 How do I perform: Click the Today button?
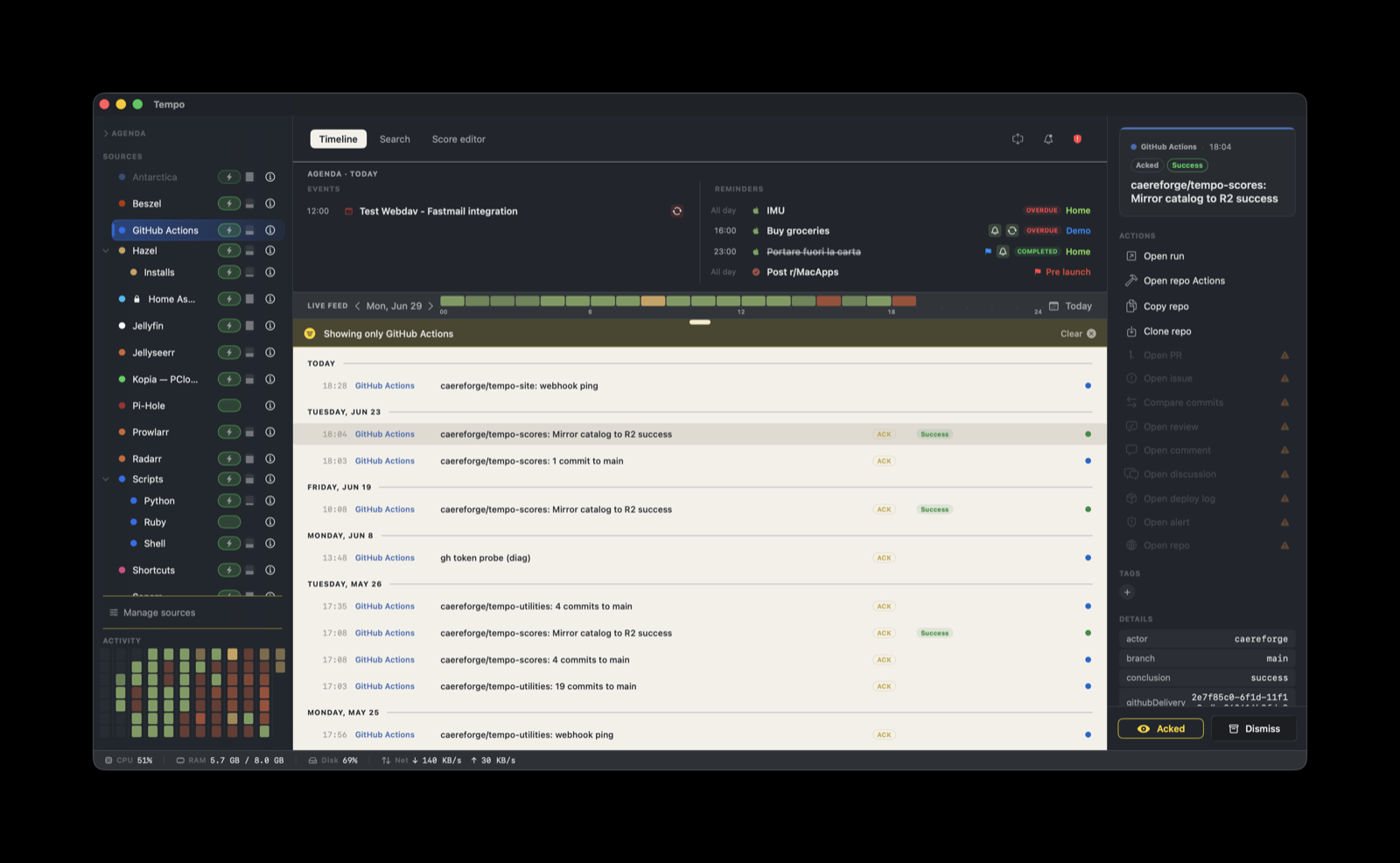coord(1079,305)
